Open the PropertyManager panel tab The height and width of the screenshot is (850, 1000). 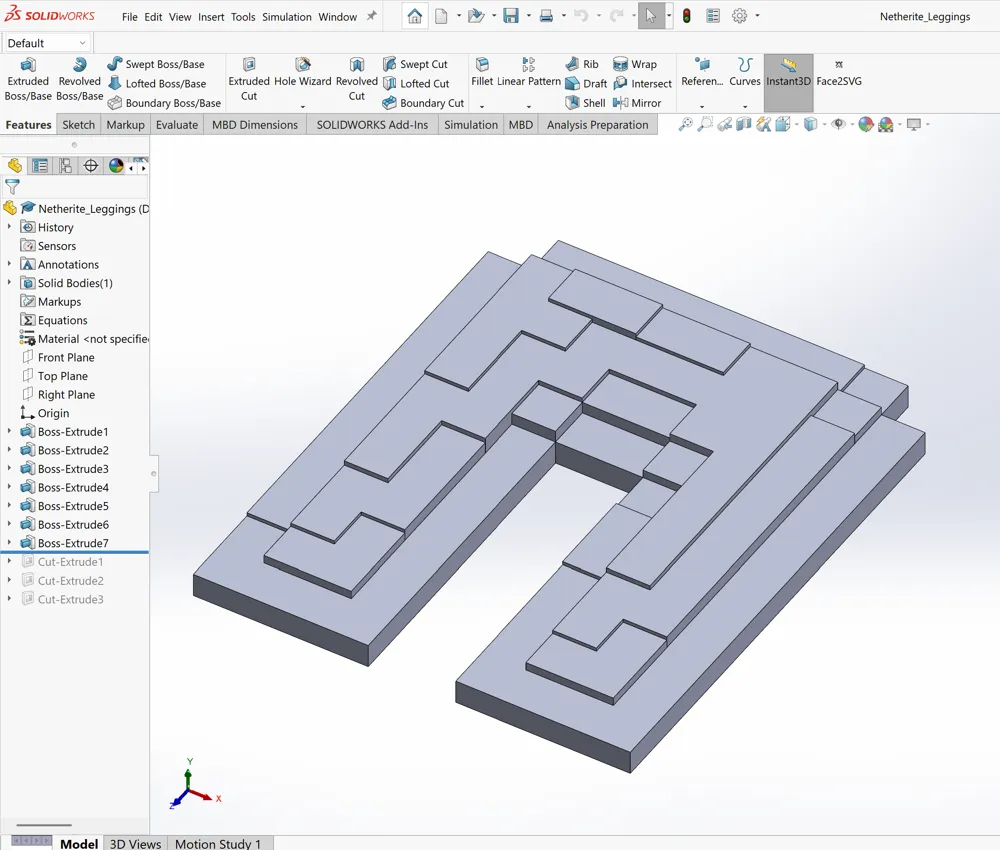click(x=40, y=166)
